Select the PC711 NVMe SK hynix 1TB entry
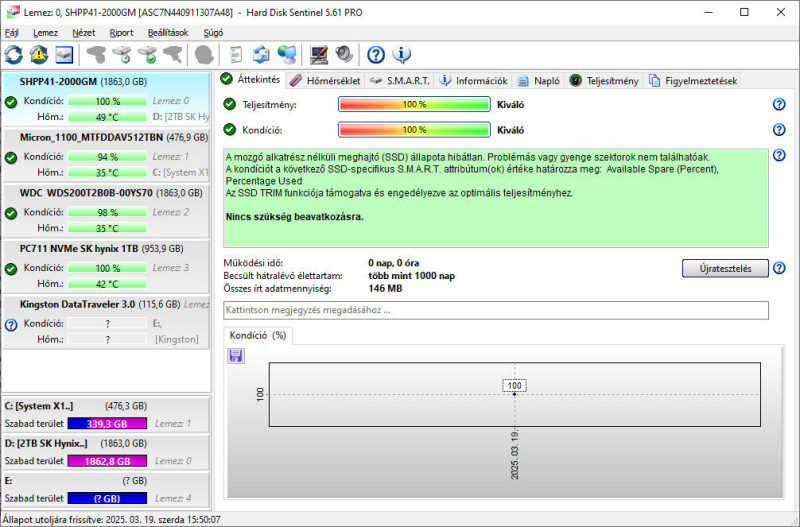800x527 pixels. pos(106,266)
